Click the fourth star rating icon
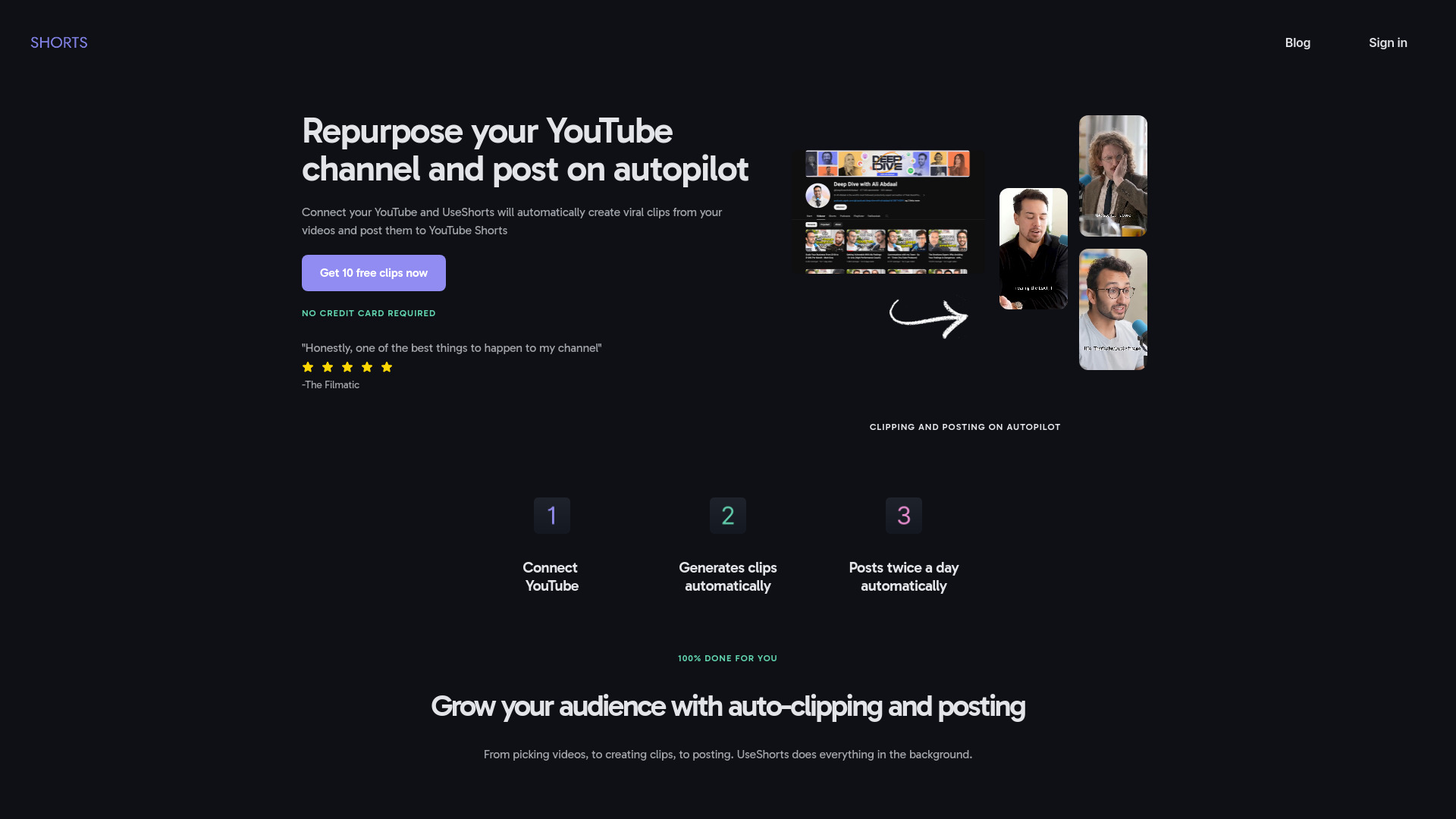The height and width of the screenshot is (819, 1456). (367, 367)
